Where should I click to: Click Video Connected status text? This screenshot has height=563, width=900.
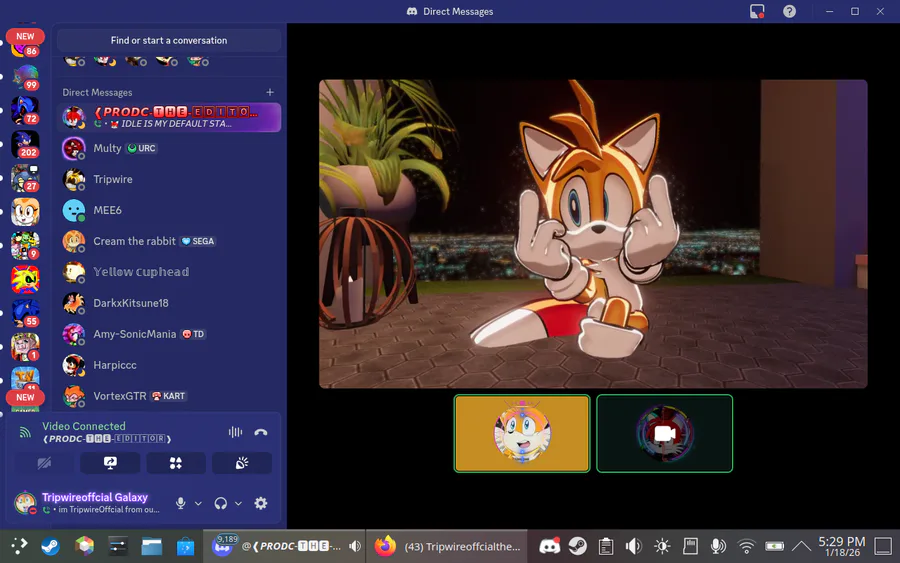tap(83, 426)
